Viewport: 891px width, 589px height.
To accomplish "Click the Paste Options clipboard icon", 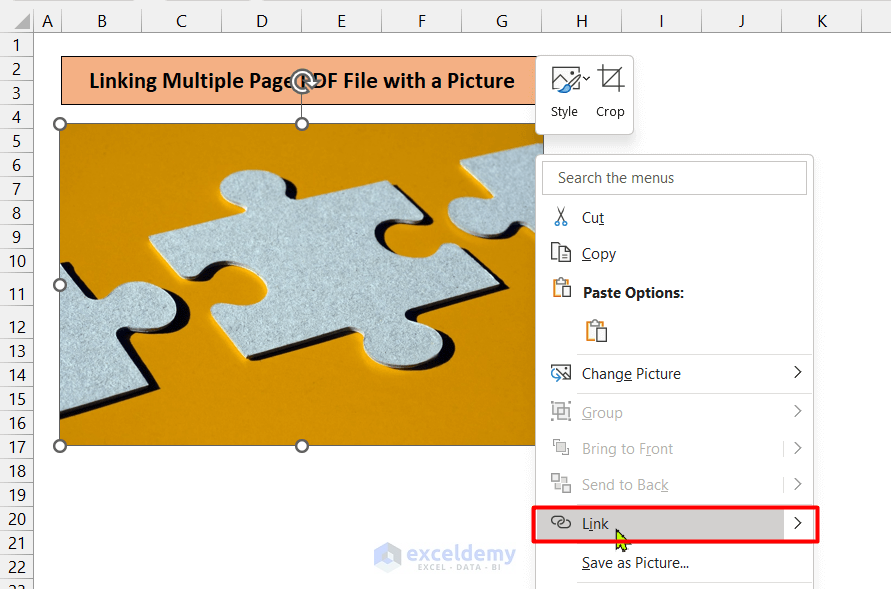I will [561, 288].
